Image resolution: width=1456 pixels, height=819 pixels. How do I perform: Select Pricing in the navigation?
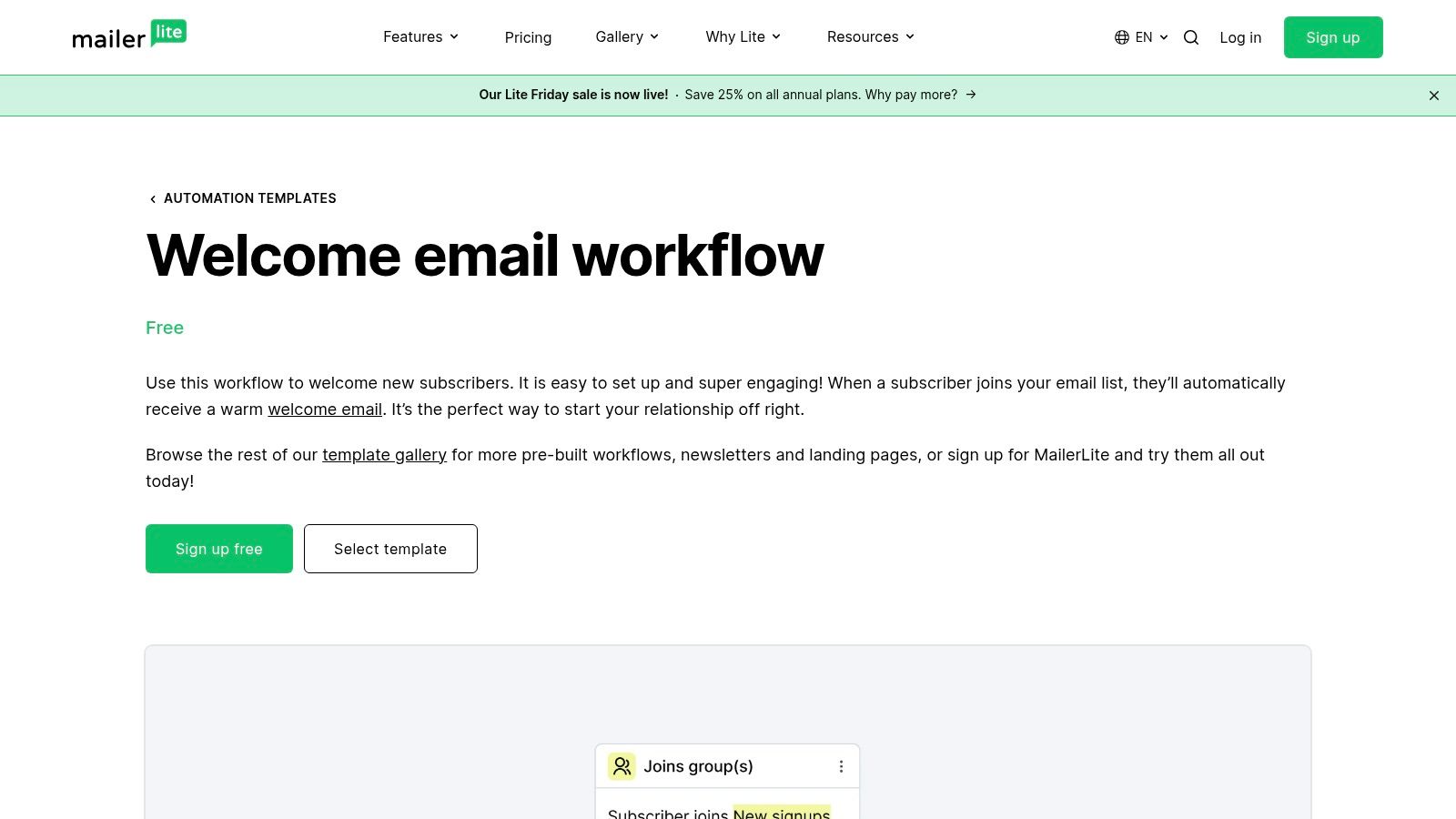pyautogui.click(x=528, y=37)
